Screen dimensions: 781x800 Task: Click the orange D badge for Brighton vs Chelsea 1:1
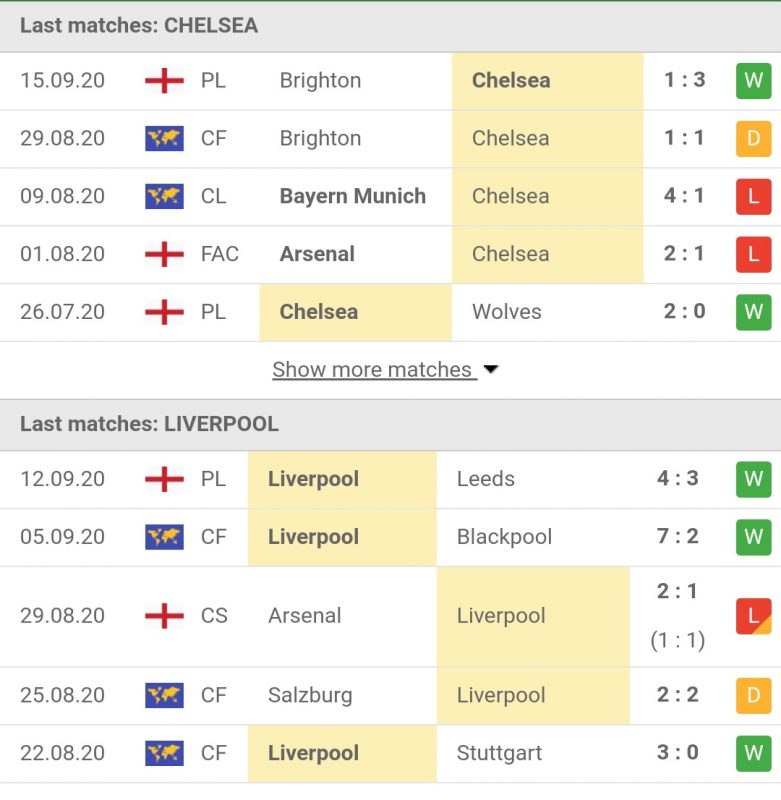click(753, 138)
